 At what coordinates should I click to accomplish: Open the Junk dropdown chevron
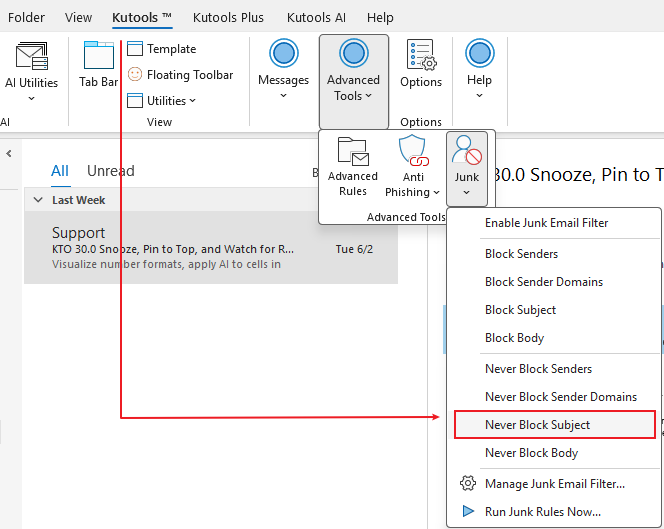pyautogui.click(x=467, y=193)
